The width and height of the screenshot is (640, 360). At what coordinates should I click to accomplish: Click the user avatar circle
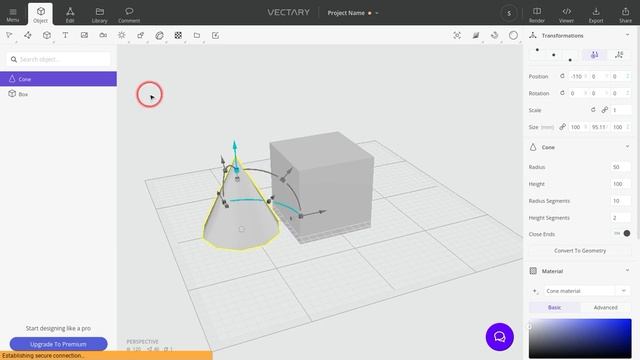(x=509, y=13)
